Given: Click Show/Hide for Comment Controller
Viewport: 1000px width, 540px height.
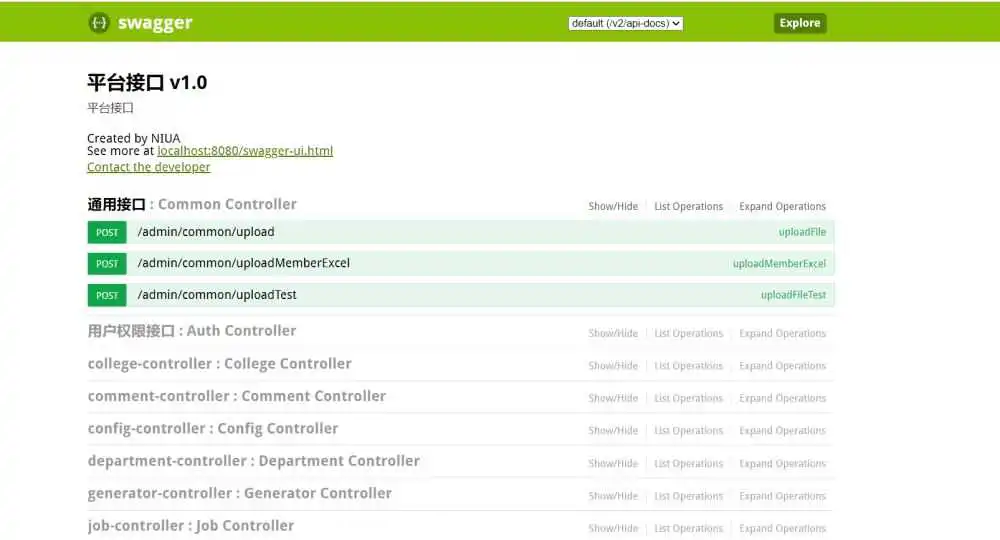Looking at the screenshot, I should [x=613, y=398].
